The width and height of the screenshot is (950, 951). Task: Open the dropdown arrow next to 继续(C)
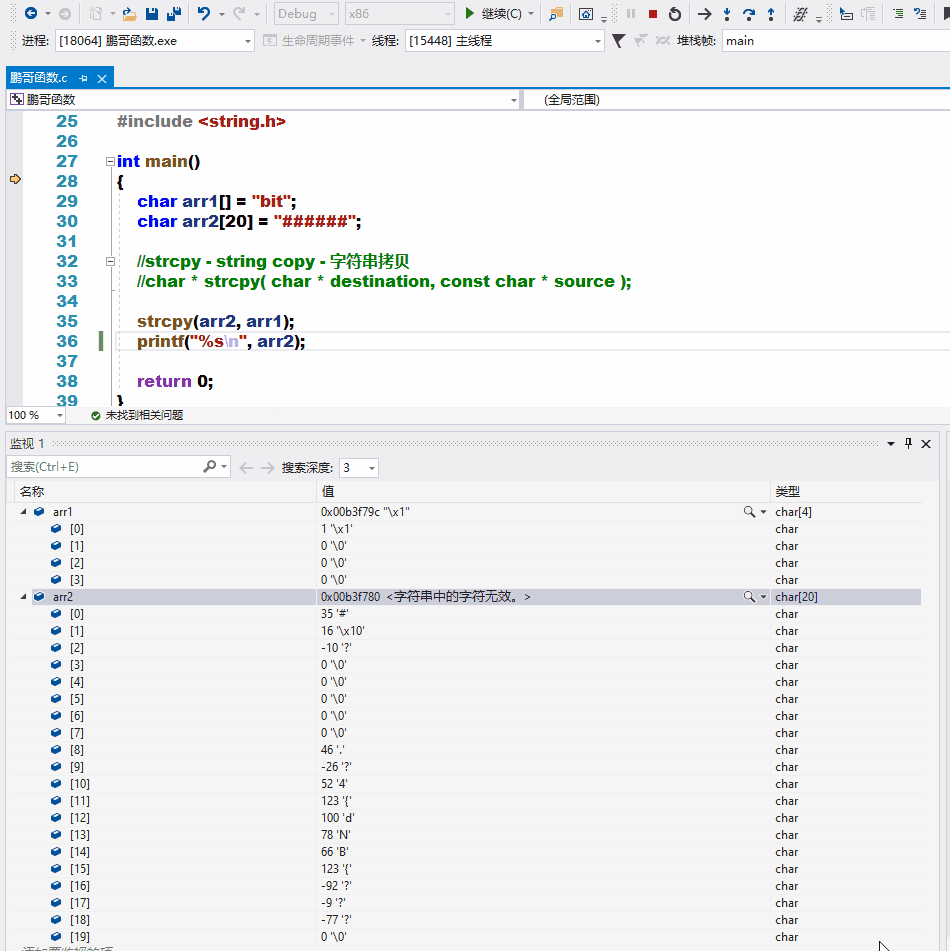531,13
